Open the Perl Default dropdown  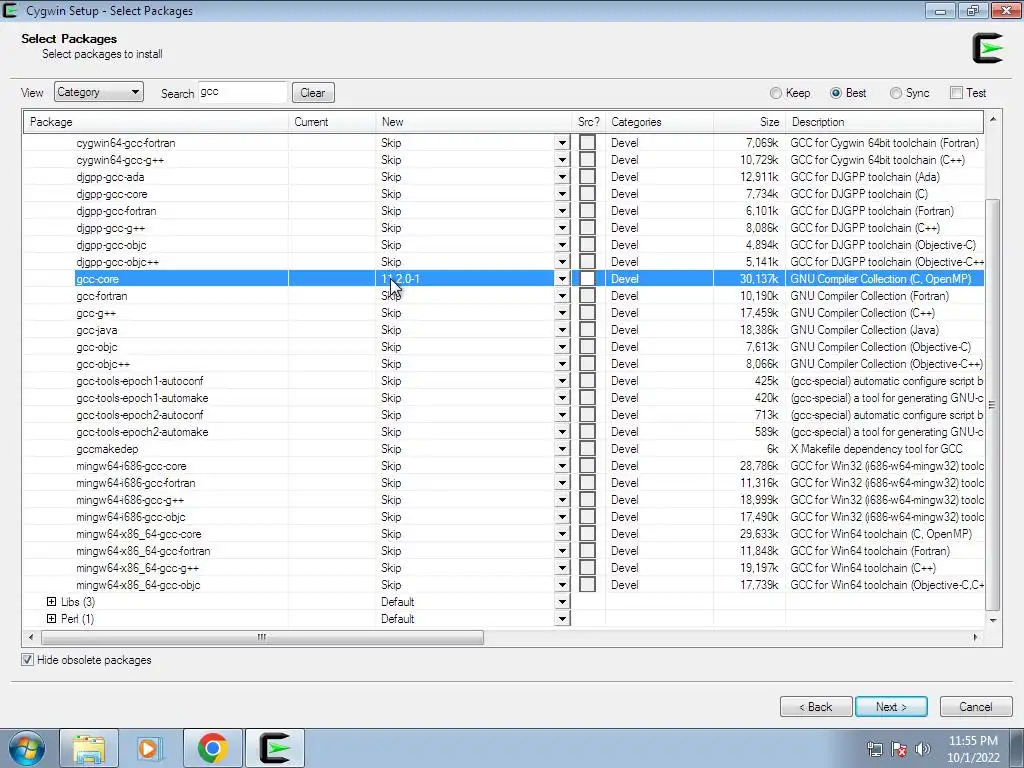[x=562, y=618]
